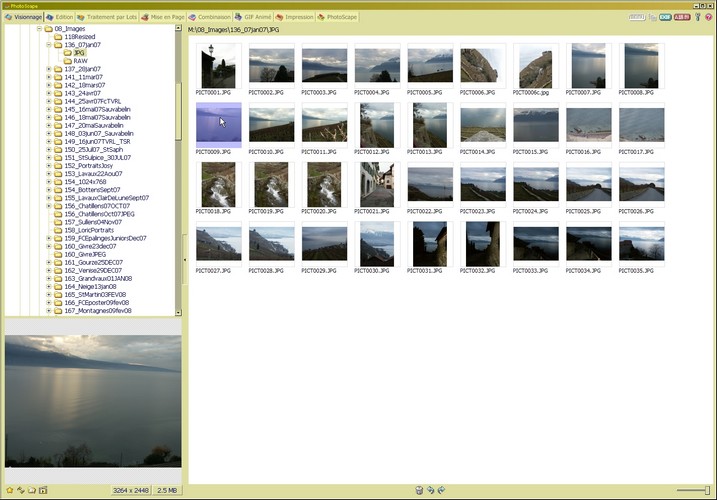Open the help question mark icon
Screen dimensions: 717x500
click(x=709, y=17)
